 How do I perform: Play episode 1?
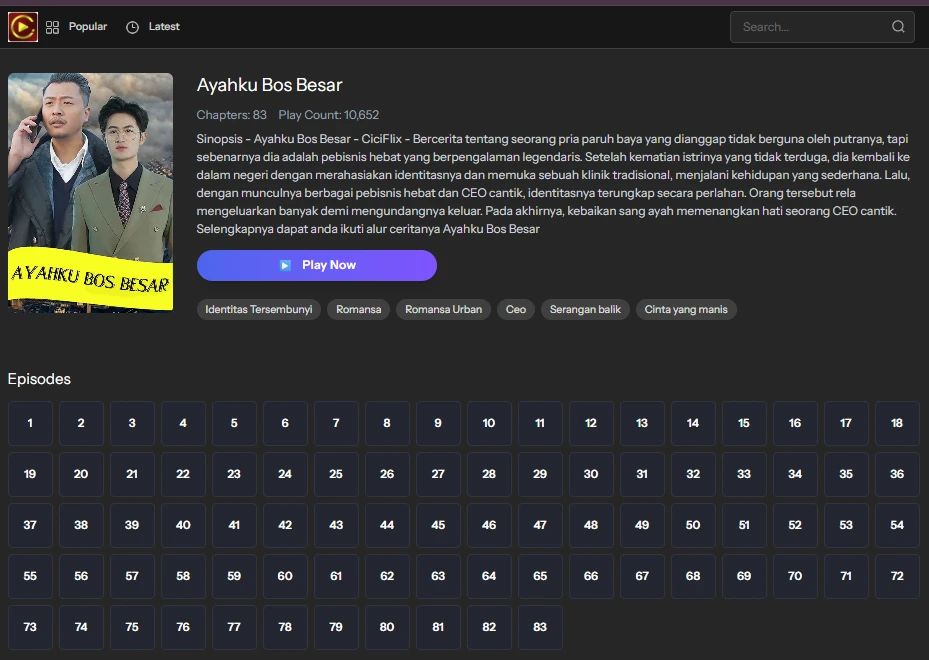pos(30,423)
